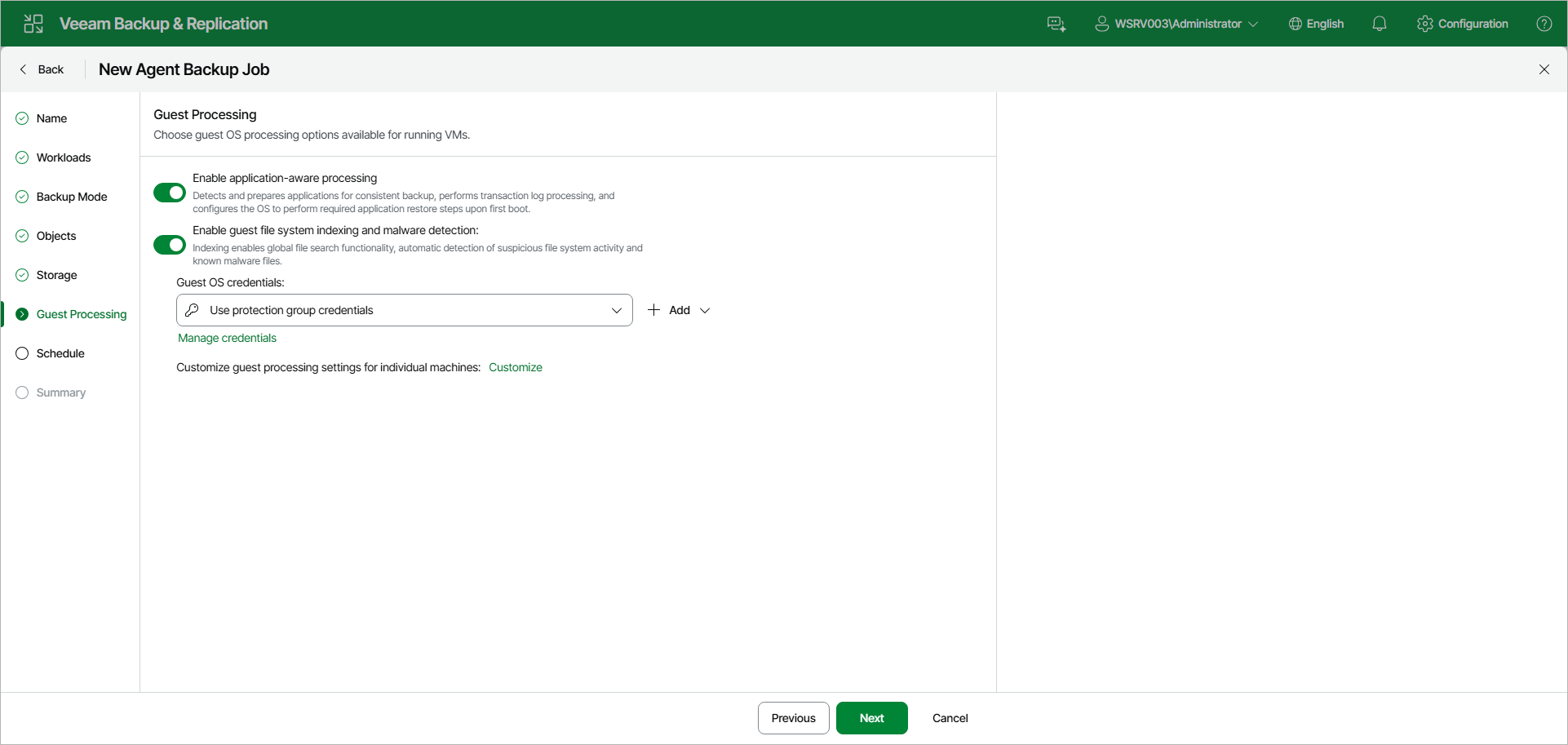
Task: Click 'Use protection group credentials' text
Action: [x=291, y=310]
